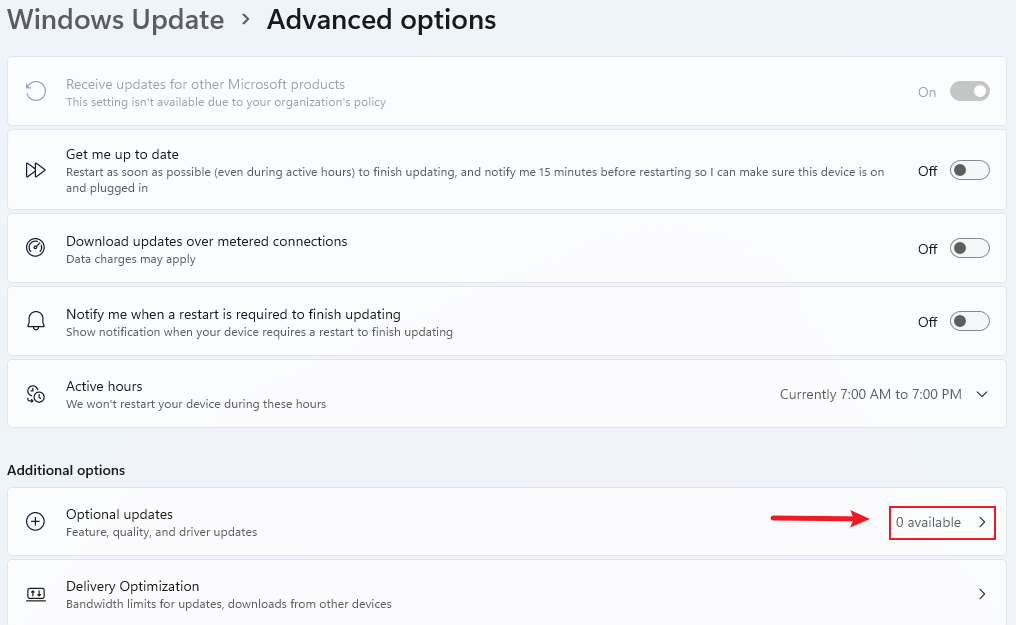Click the Optional updates label
Screen dimensions: 1016x625
[x=119, y=514]
